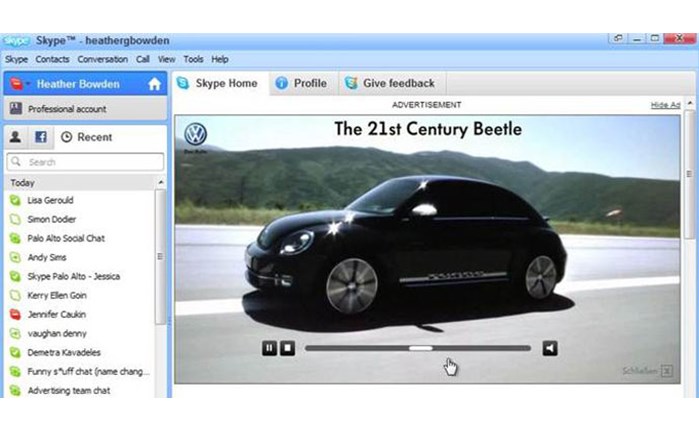Viewport: 699px width, 430px height.
Task: Stop the Beetle ad video
Action: click(x=288, y=348)
